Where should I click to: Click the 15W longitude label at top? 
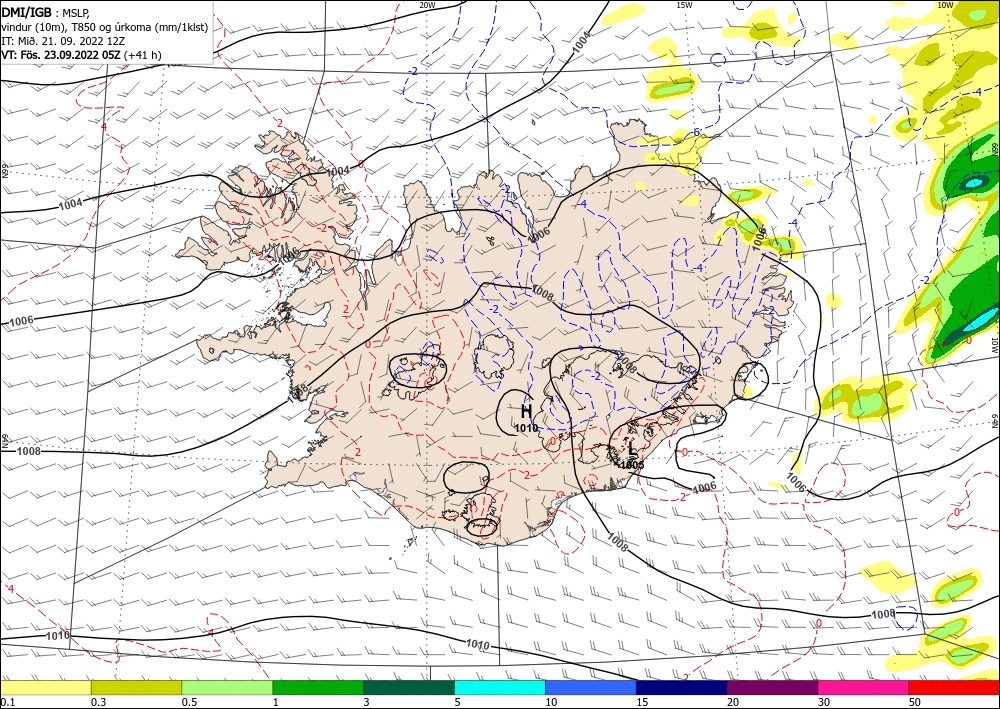click(684, 5)
